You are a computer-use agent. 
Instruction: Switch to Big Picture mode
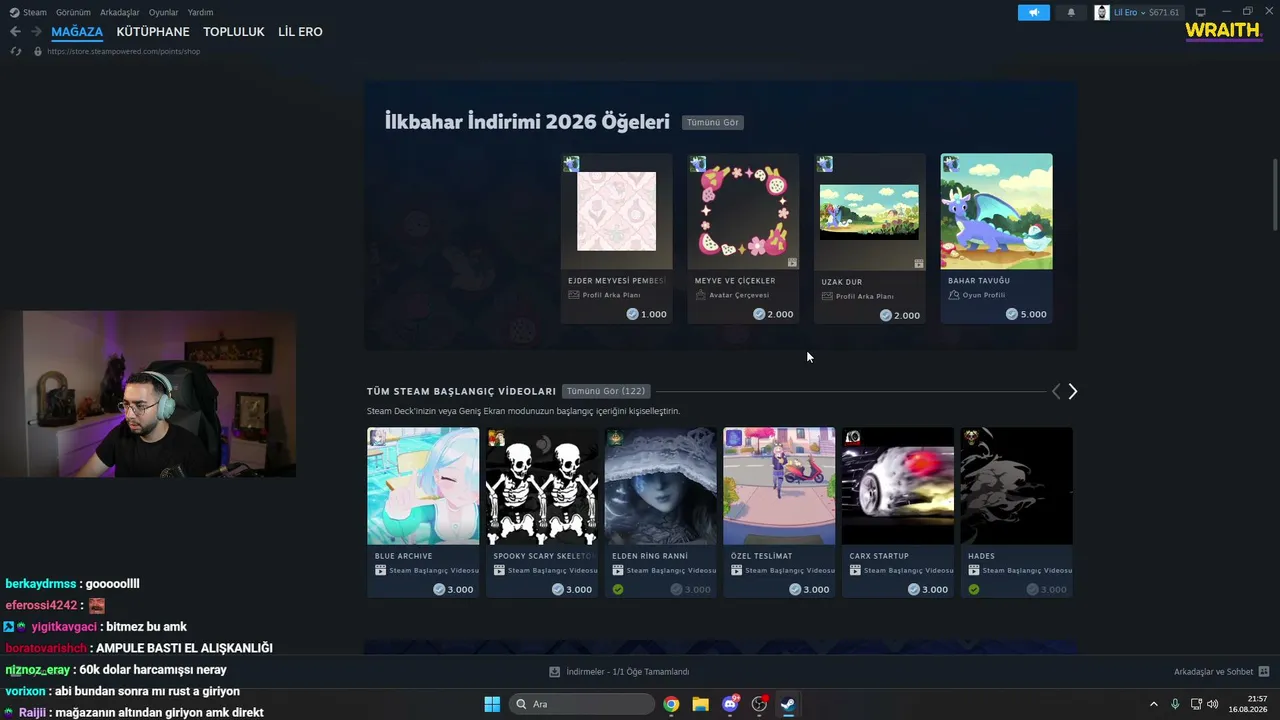pyautogui.click(x=1201, y=12)
